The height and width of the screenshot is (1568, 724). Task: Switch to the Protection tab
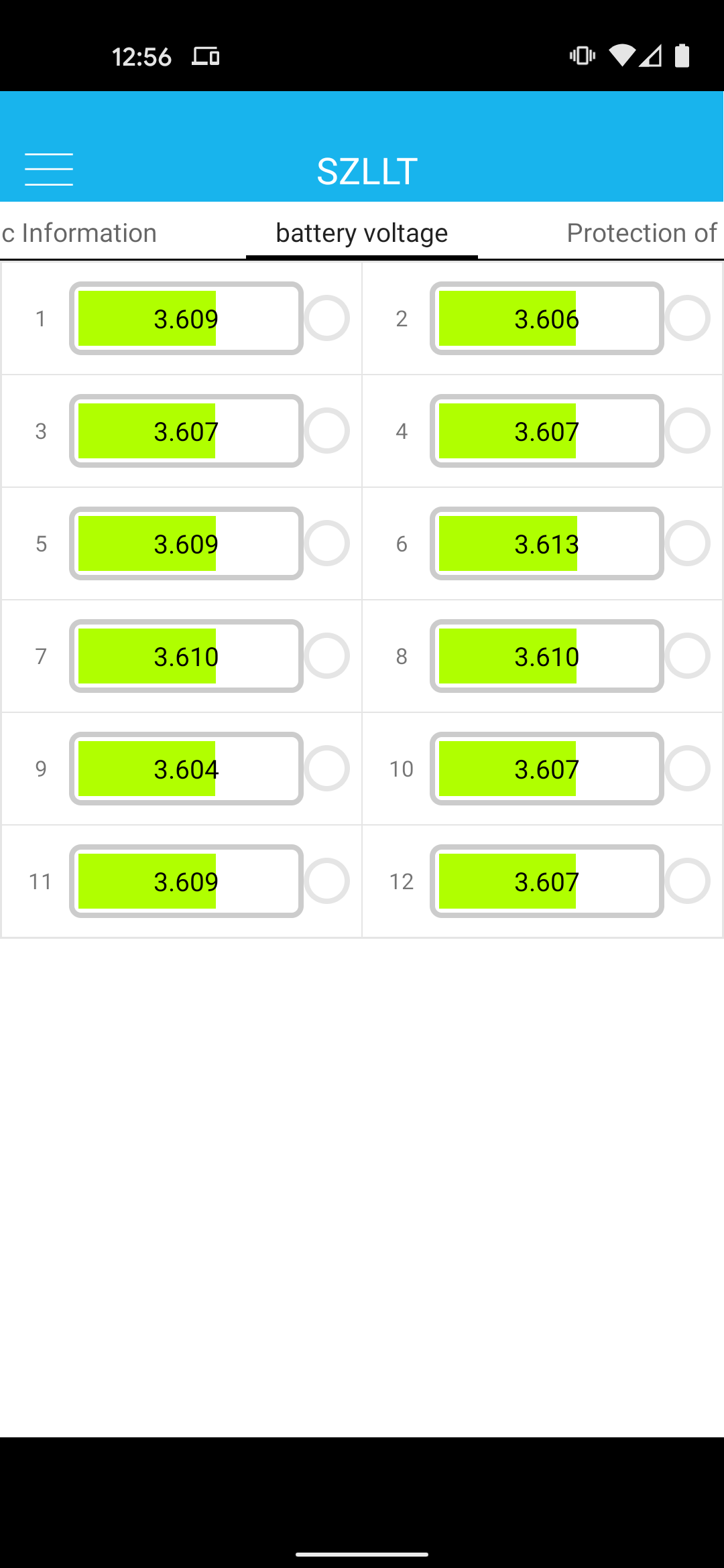642,233
